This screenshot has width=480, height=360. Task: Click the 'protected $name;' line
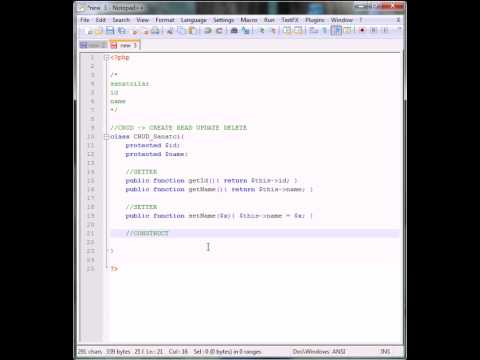pos(157,154)
